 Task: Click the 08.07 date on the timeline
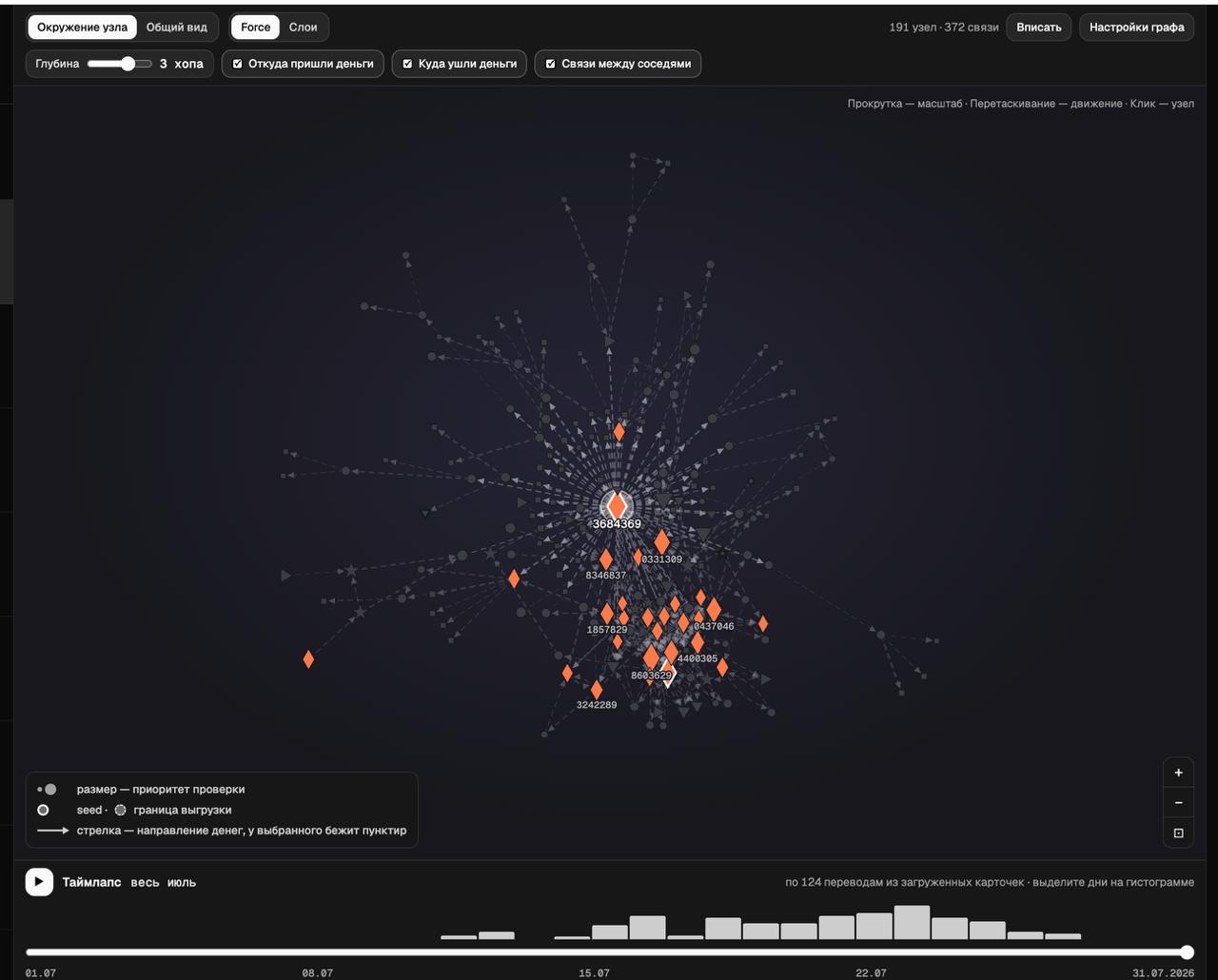pos(317,972)
